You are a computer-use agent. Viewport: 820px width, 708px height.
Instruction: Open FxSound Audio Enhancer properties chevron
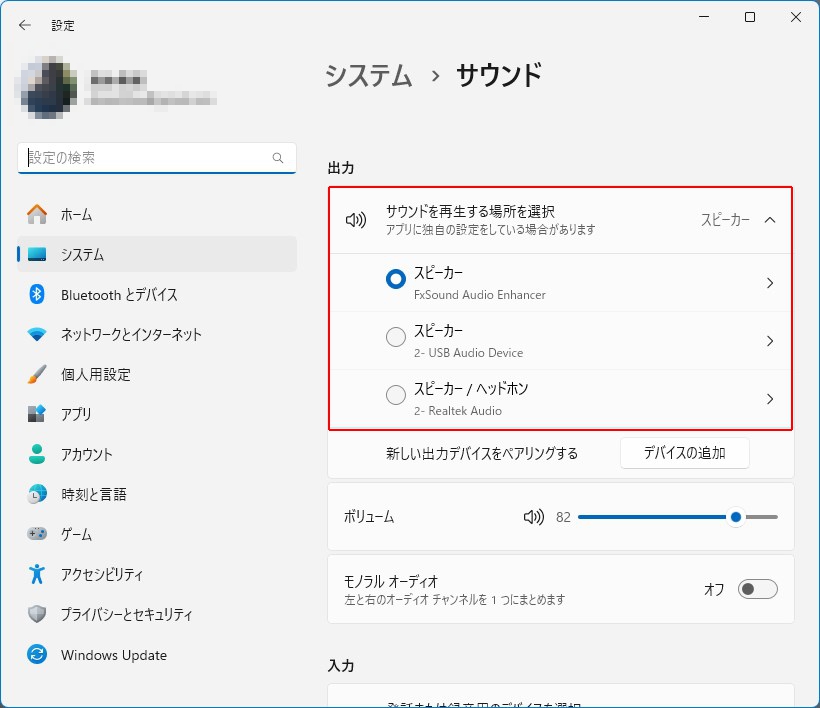(x=769, y=283)
